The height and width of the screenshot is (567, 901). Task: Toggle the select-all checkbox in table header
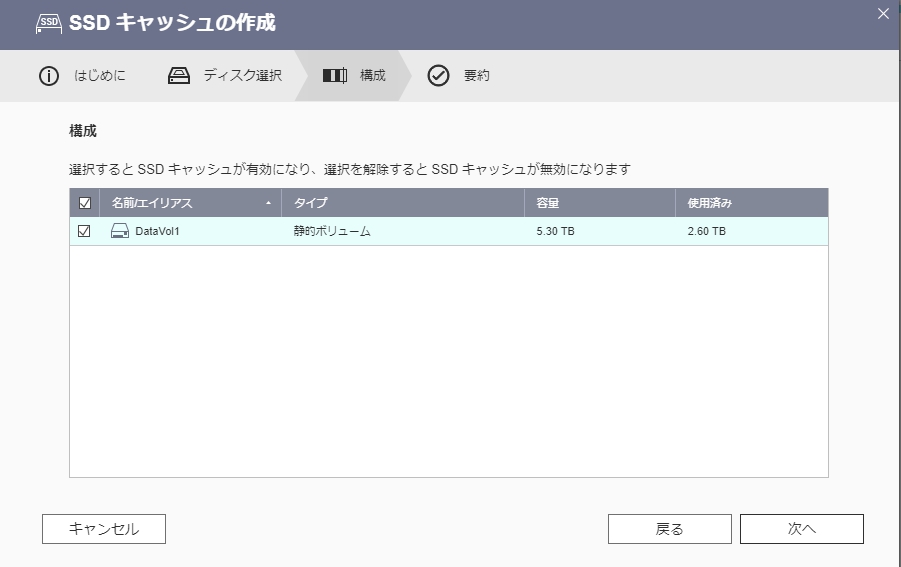click(85, 203)
